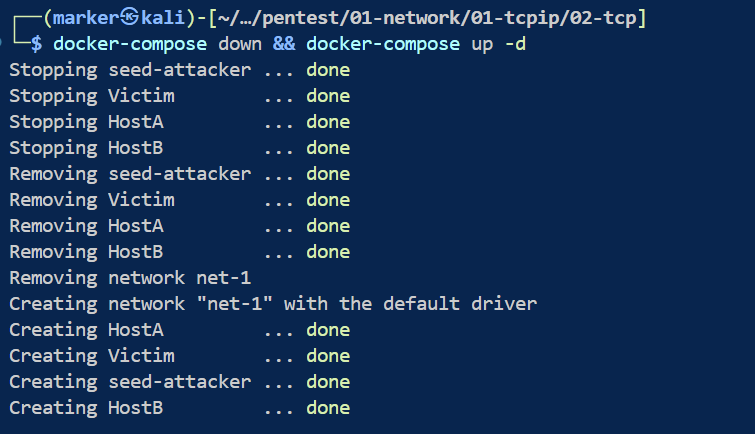Click the 'Removing seed-attacker' text

point(130,174)
